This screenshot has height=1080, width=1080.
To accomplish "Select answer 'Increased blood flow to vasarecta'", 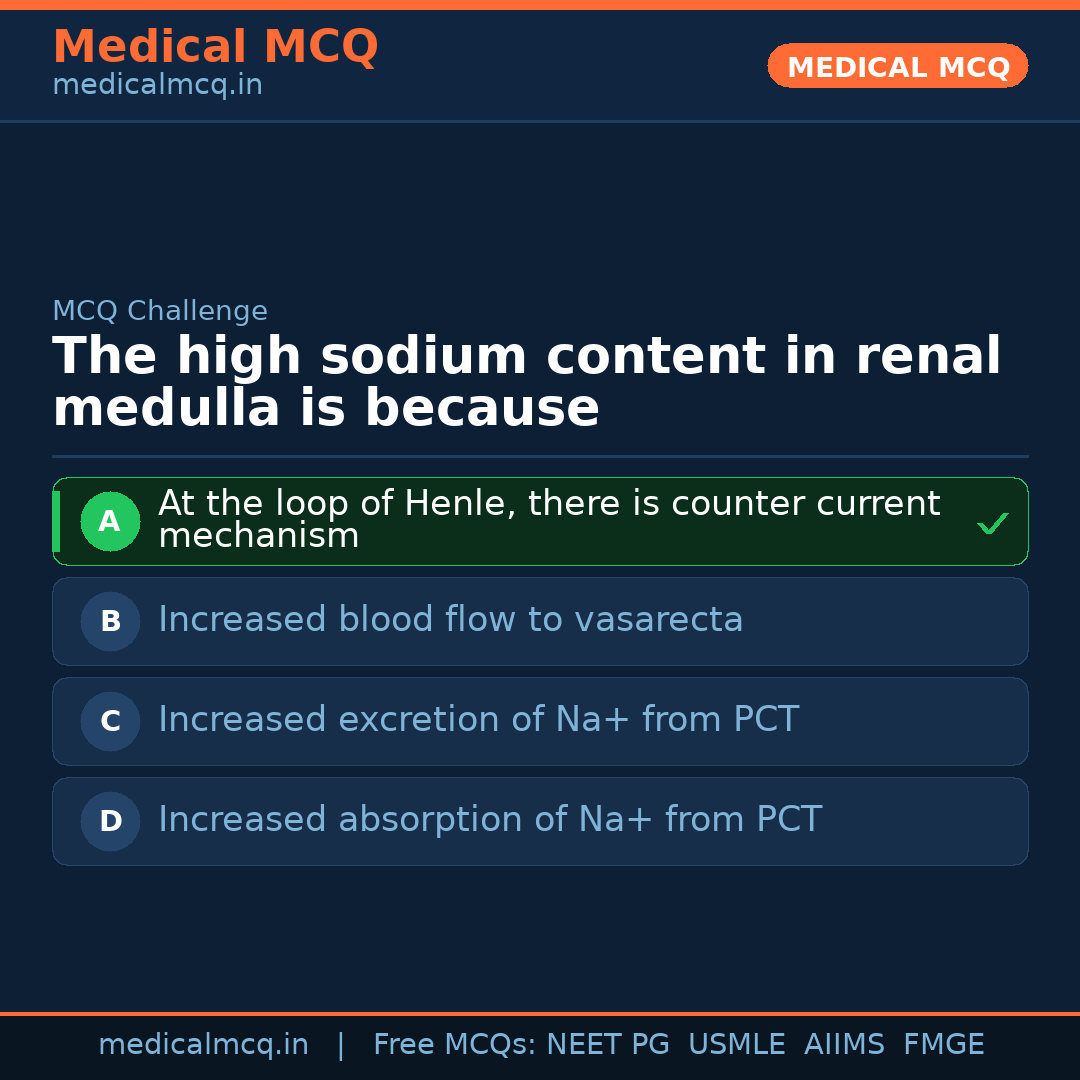I will click(450, 620).
